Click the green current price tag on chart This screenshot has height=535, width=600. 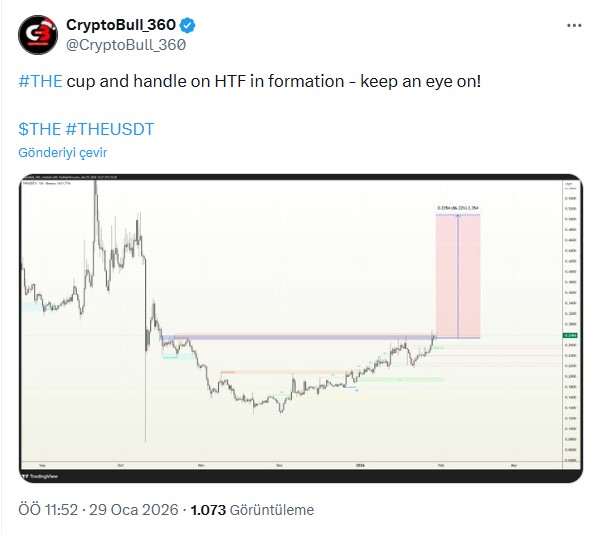[x=570, y=335]
